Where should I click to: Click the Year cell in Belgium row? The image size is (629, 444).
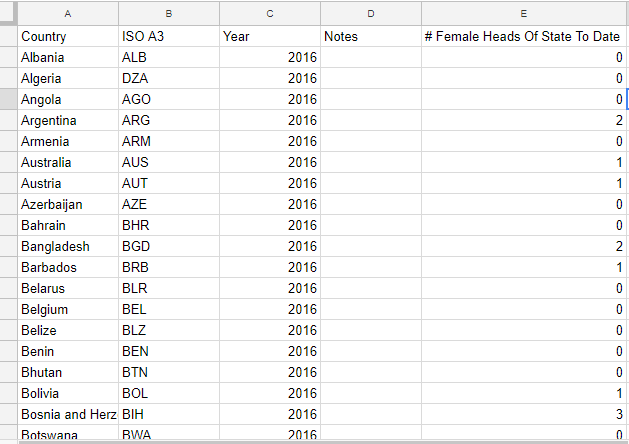270,309
